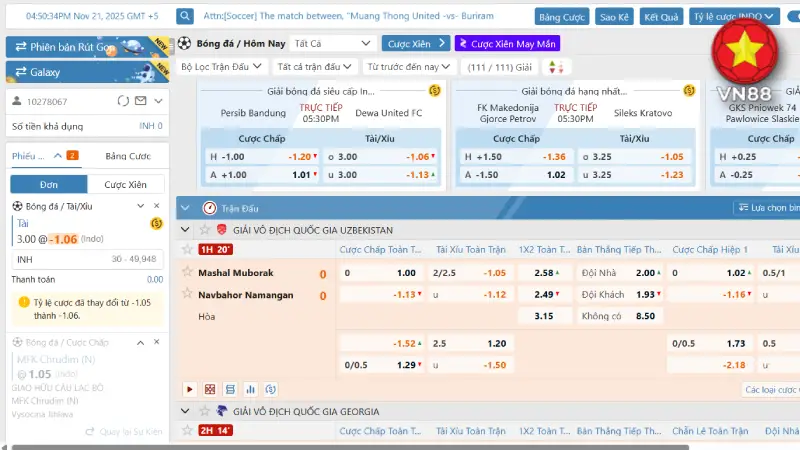This screenshot has width=800, height=450.
Task: Star the Giải Vô Địch Quốc Gia Georgia league
Action: (x=203, y=411)
